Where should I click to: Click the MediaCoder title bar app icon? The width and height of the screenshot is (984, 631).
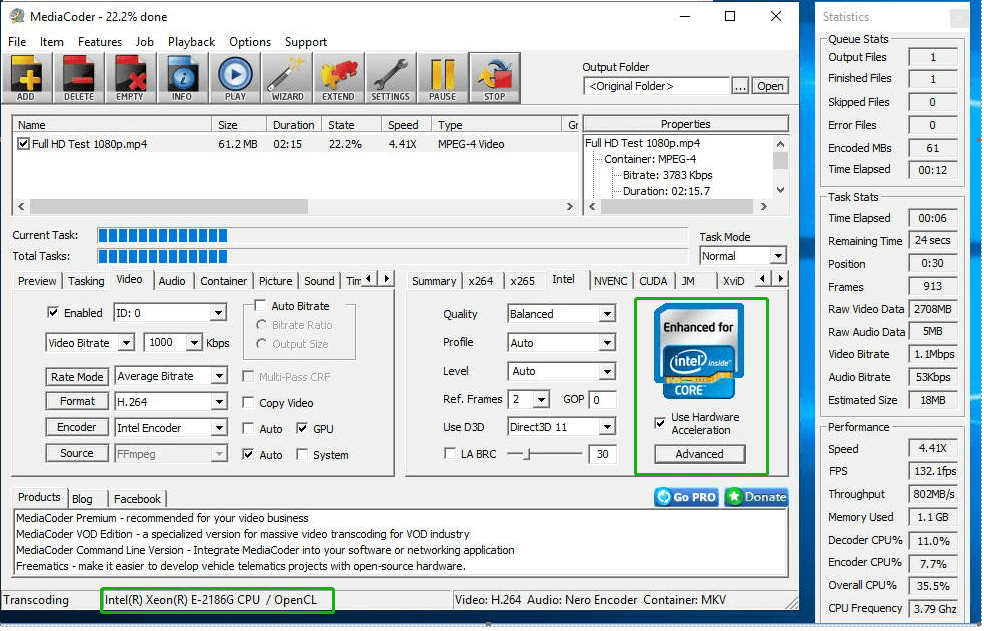point(16,16)
